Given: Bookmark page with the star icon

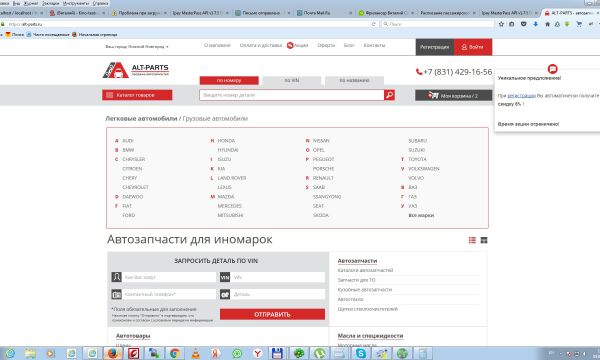Looking at the screenshot, I should pos(501,24).
